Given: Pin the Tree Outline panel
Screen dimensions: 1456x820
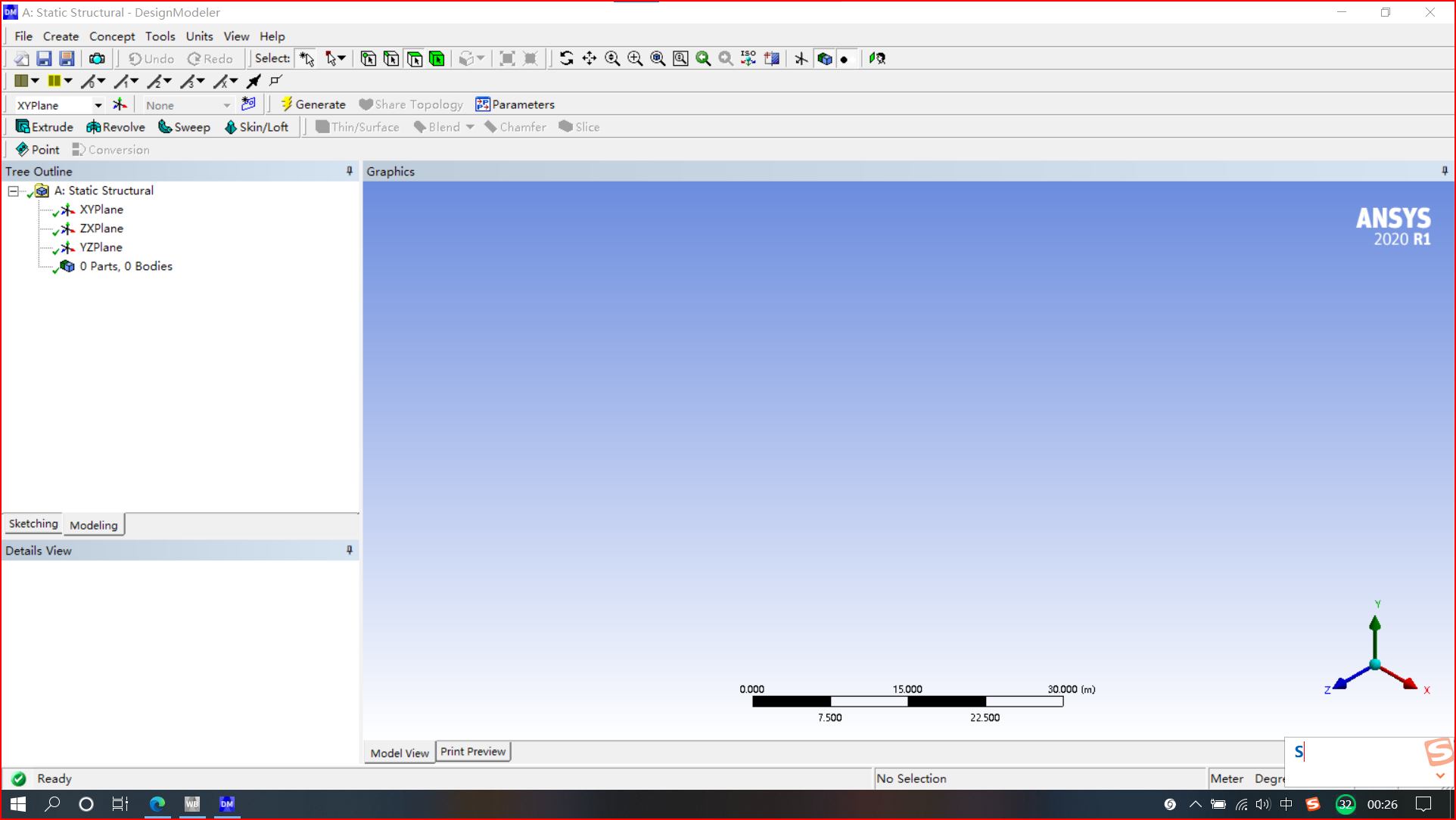Looking at the screenshot, I should tap(349, 171).
